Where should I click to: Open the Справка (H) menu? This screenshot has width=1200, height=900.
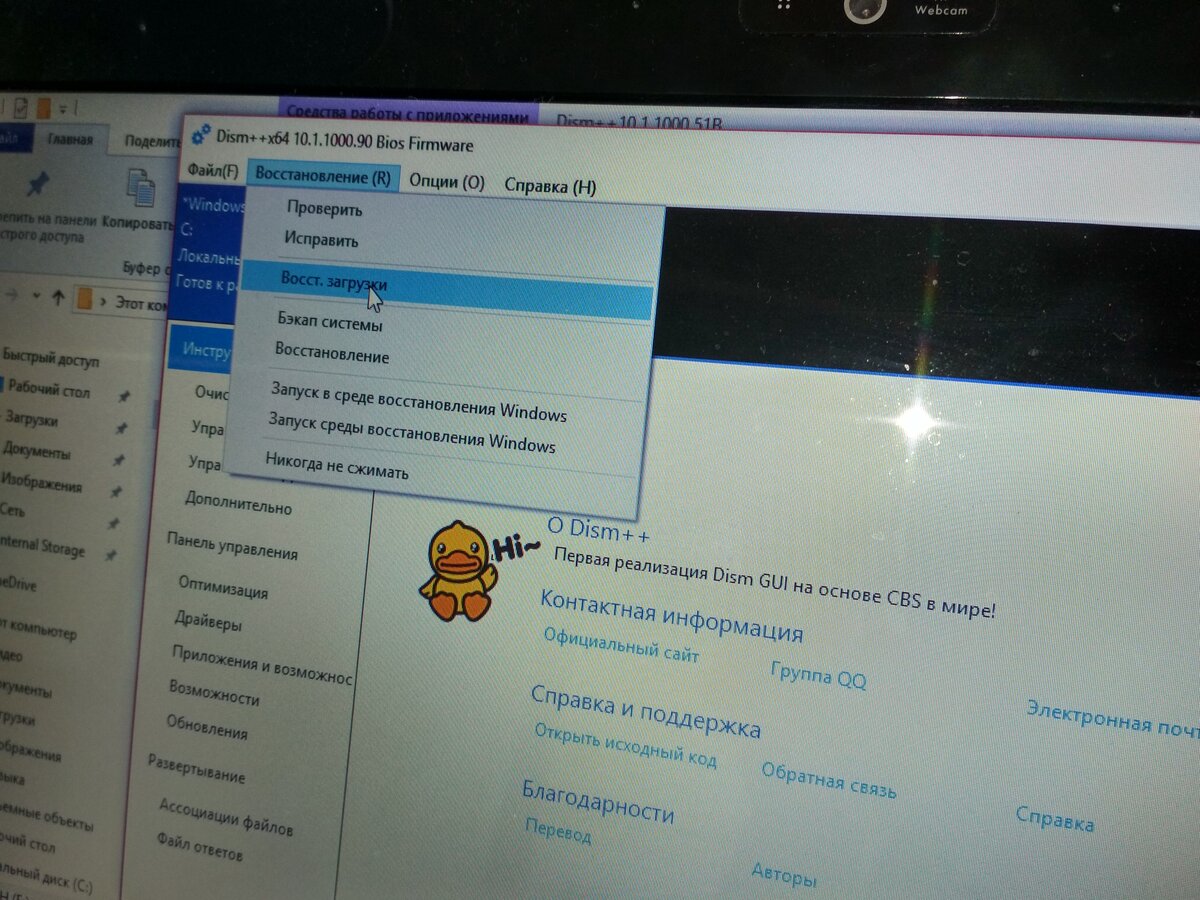(550, 186)
